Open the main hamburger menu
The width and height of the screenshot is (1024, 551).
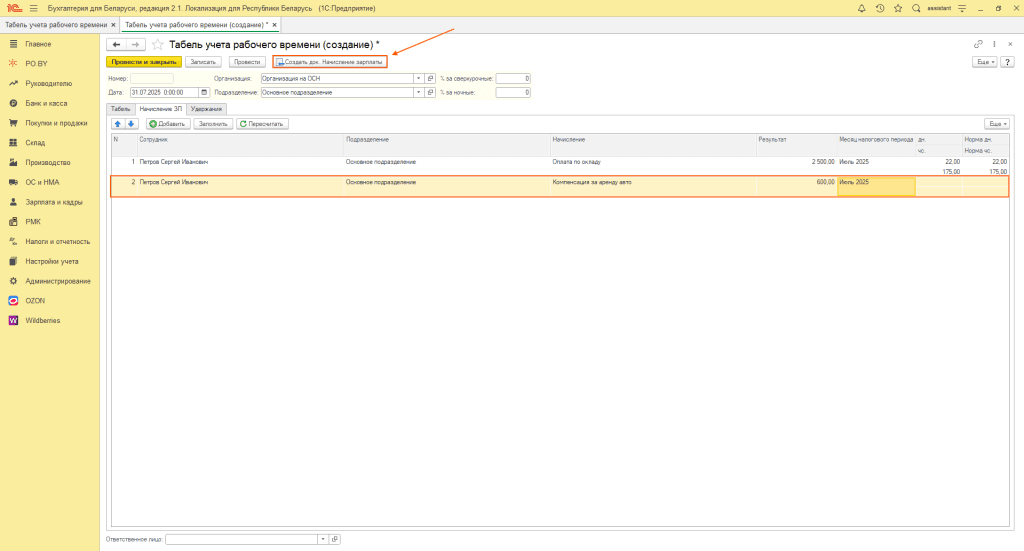(x=34, y=8)
